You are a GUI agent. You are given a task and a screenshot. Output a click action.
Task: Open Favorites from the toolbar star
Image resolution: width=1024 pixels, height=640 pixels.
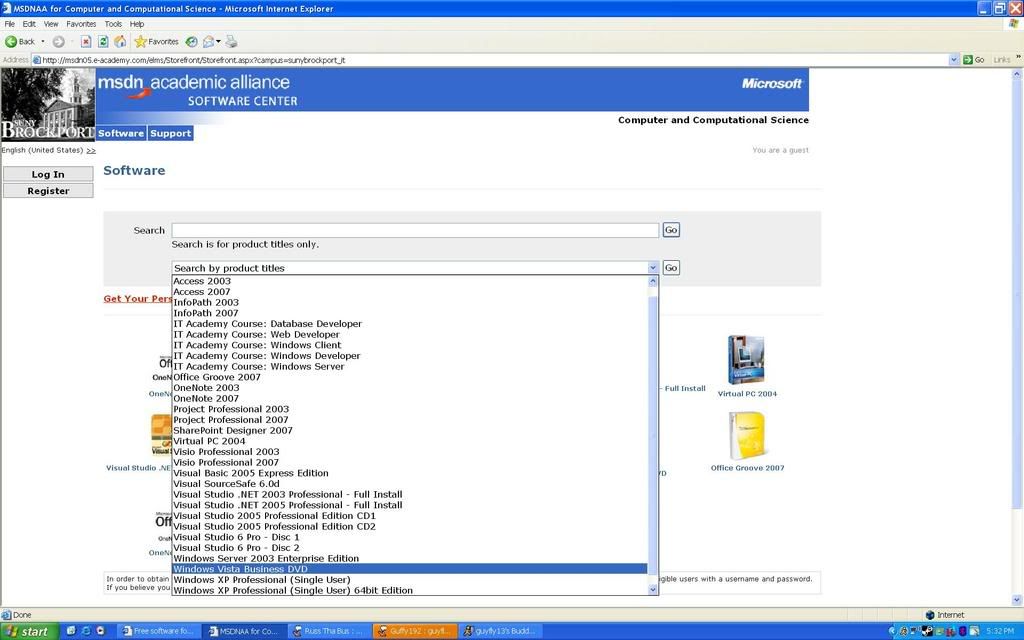[x=157, y=41]
